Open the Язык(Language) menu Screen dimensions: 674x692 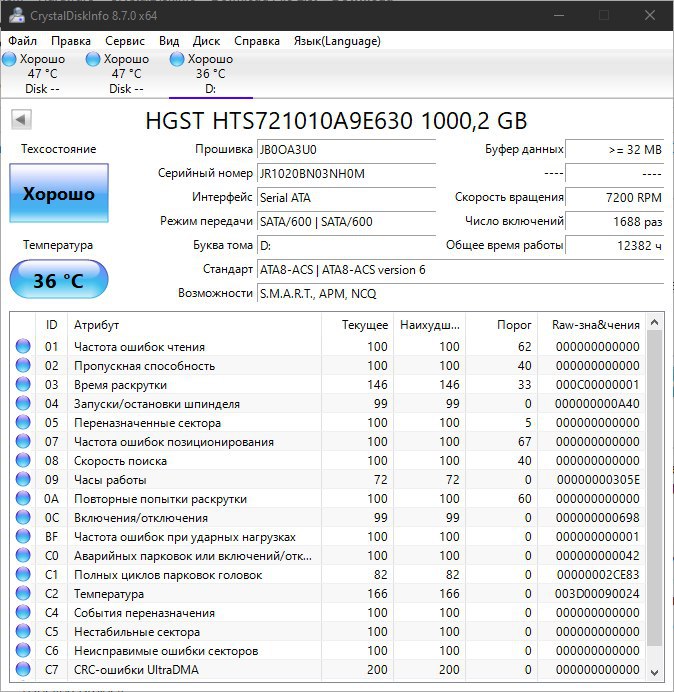(337, 41)
